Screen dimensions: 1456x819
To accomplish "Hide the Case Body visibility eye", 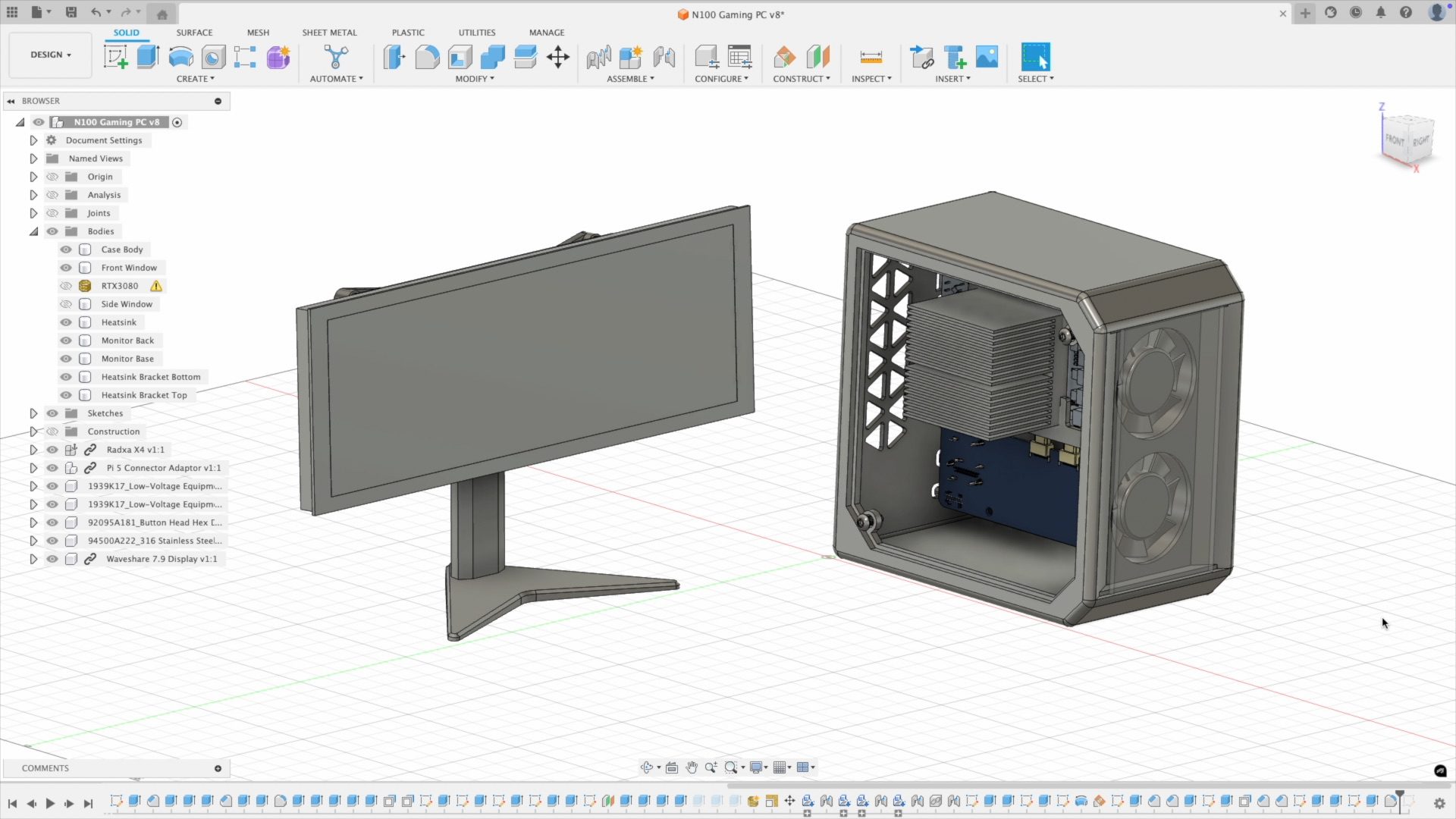I will pyautogui.click(x=66, y=249).
